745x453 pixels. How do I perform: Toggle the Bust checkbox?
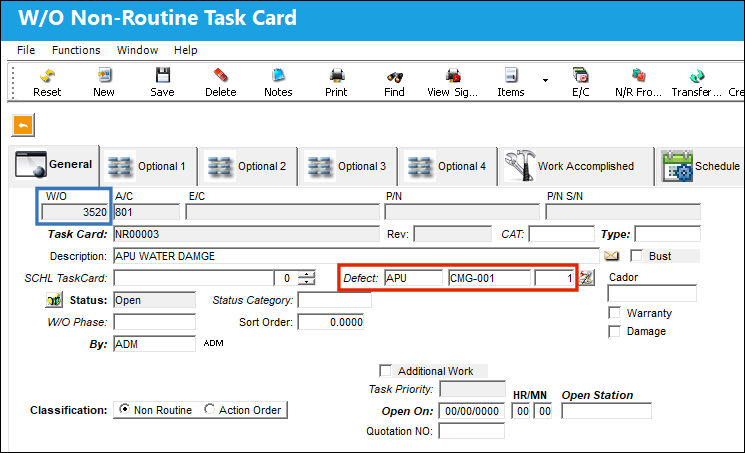(637, 256)
